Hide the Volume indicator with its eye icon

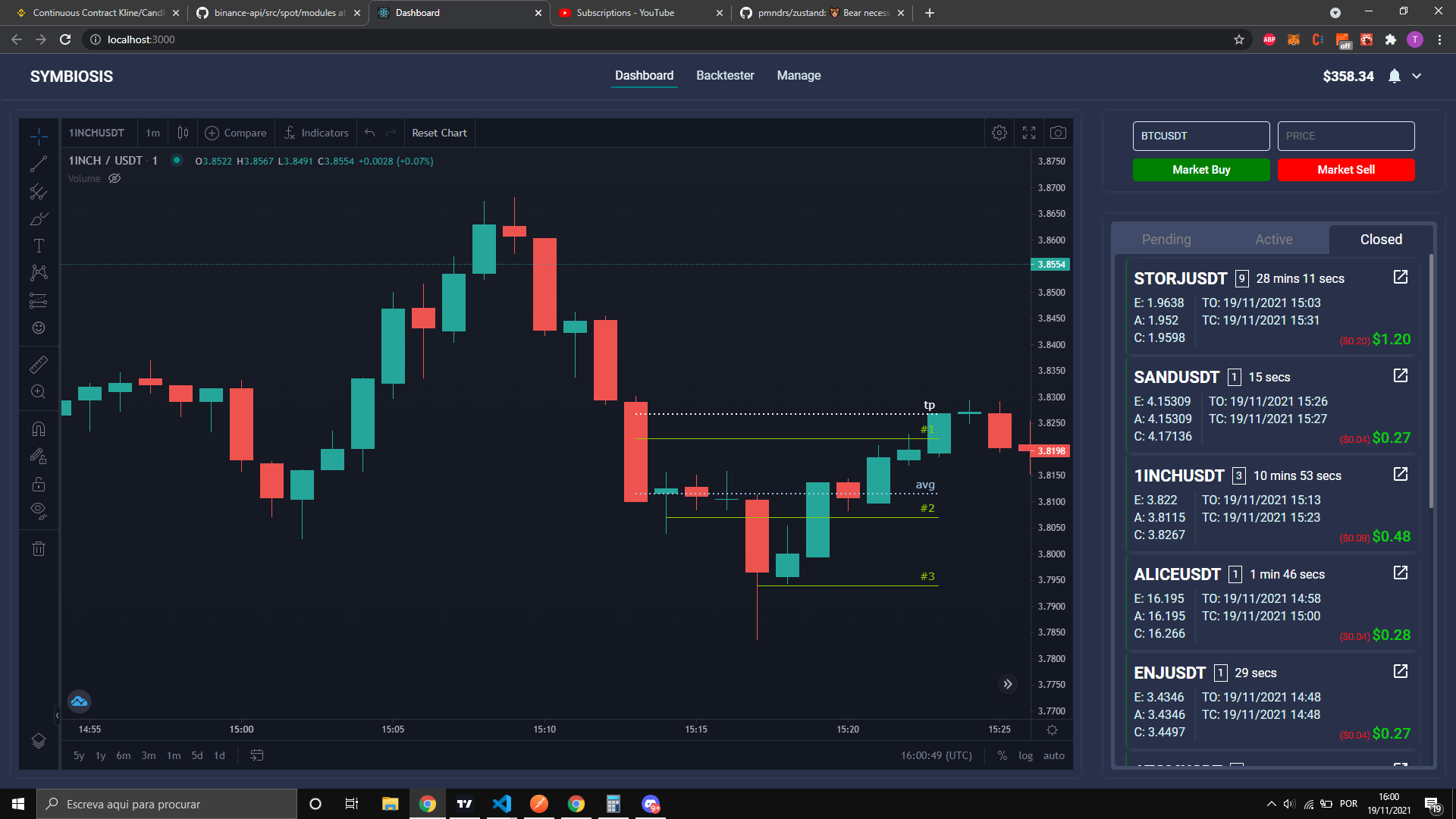tap(115, 178)
